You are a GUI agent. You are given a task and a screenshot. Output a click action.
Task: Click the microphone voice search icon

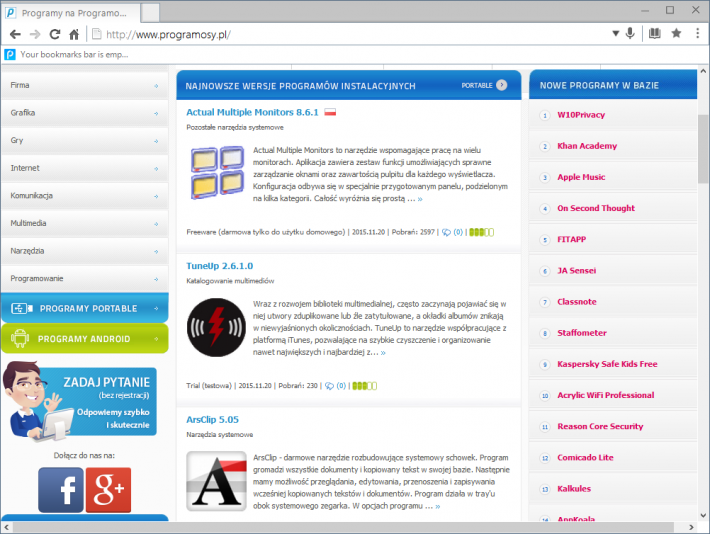pyautogui.click(x=630, y=33)
